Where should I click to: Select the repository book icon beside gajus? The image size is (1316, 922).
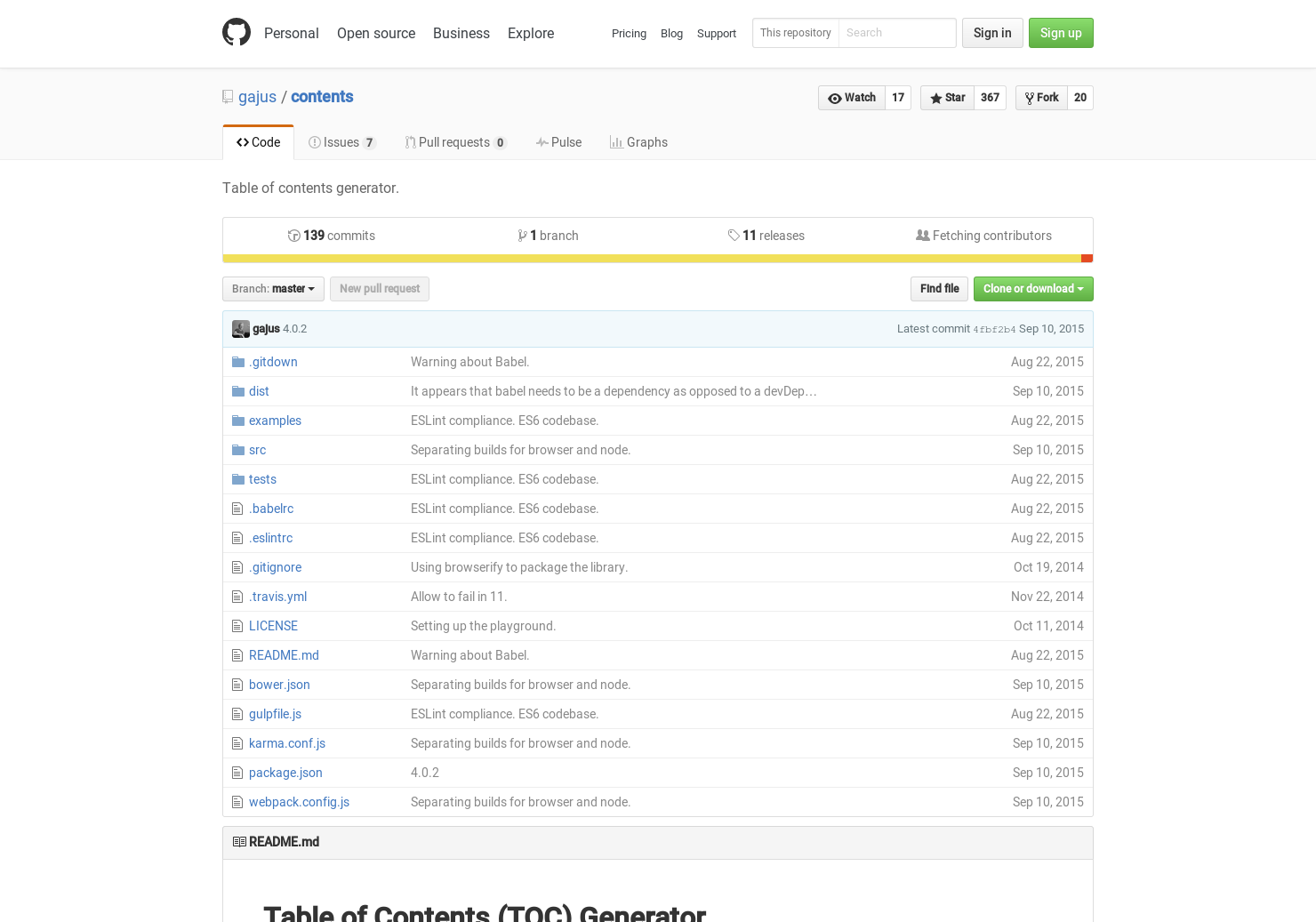[228, 96]
